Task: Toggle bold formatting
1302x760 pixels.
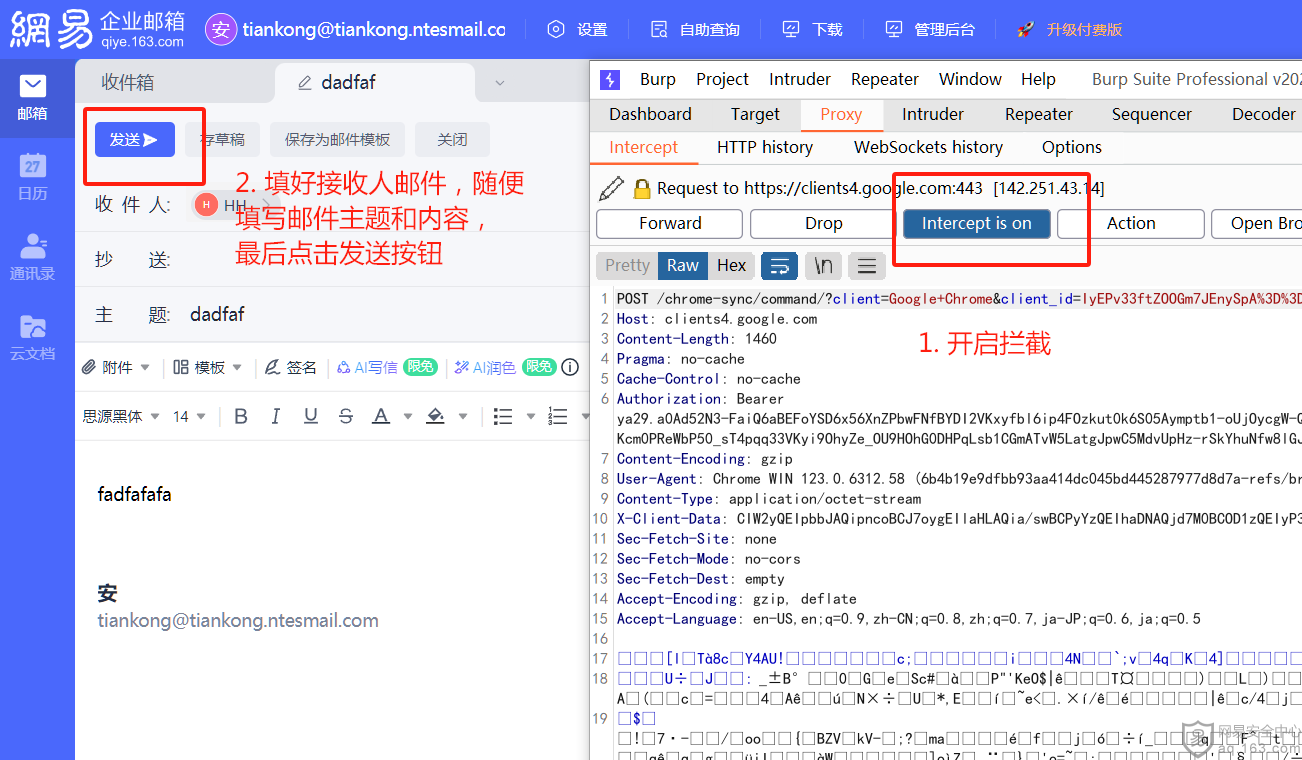Action: tap(240, 416)
